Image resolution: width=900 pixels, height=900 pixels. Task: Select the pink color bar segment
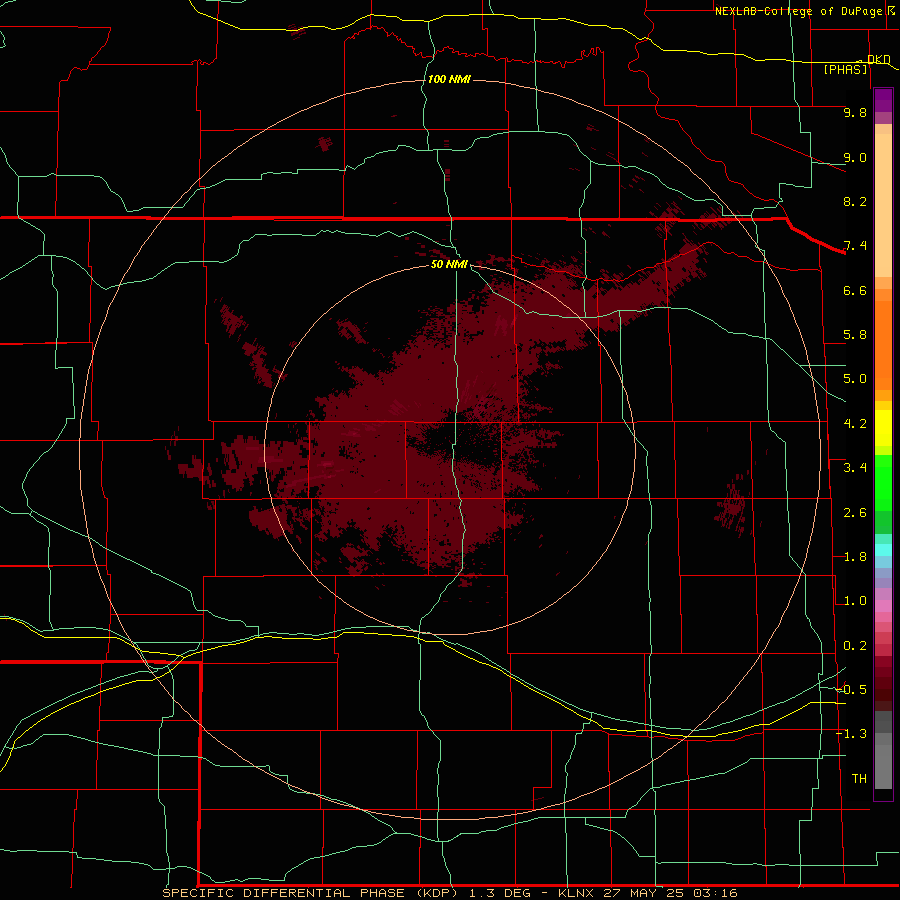[883, 606]
